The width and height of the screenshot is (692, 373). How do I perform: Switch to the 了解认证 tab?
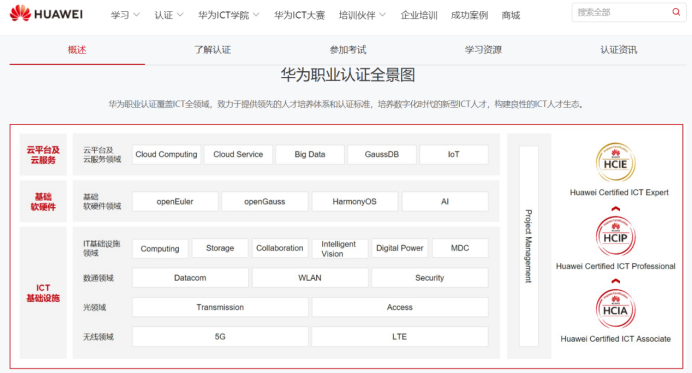click(x=213, y=50)
